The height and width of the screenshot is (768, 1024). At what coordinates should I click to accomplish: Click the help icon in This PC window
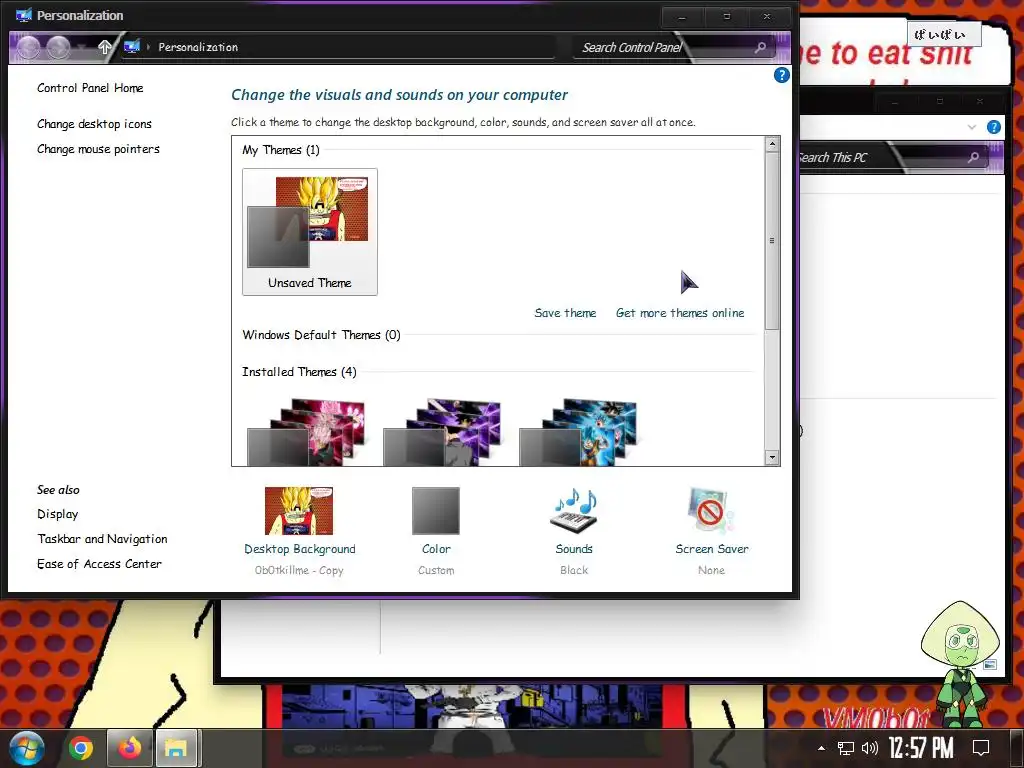(x=993, y=127)
